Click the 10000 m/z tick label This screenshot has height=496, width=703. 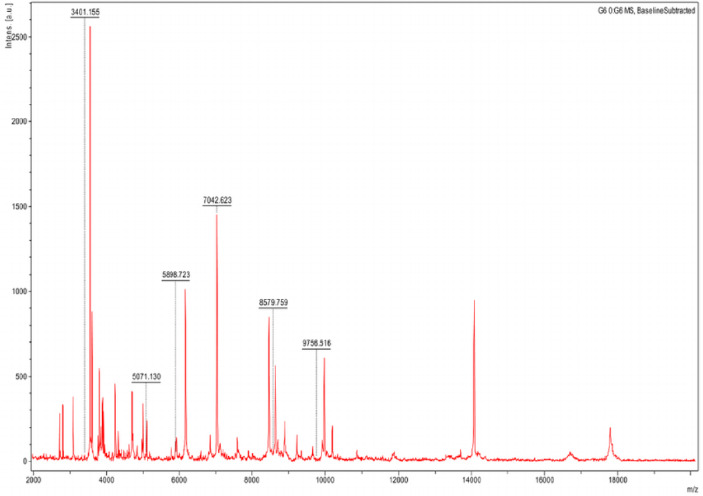(x=325, y=480)
